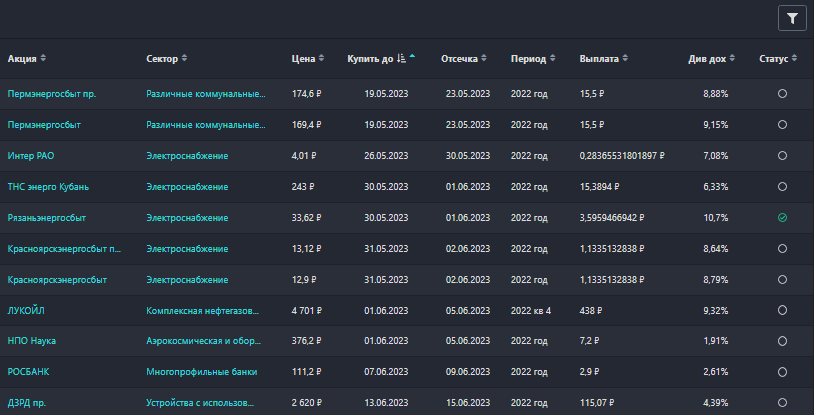Screen dimensions: 814x415
Task: Click status circle in the 8,64% row
Action: (x=782, y=249)
